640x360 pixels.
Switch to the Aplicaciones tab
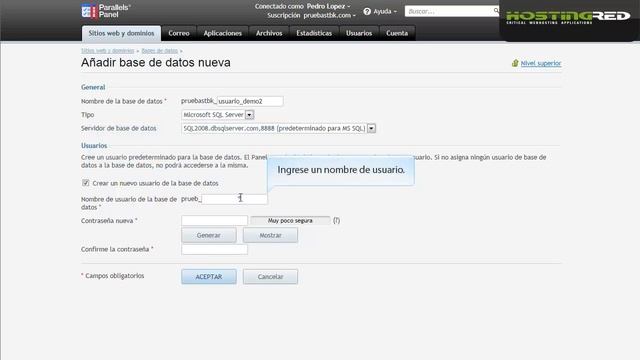[x=222, y=33]
